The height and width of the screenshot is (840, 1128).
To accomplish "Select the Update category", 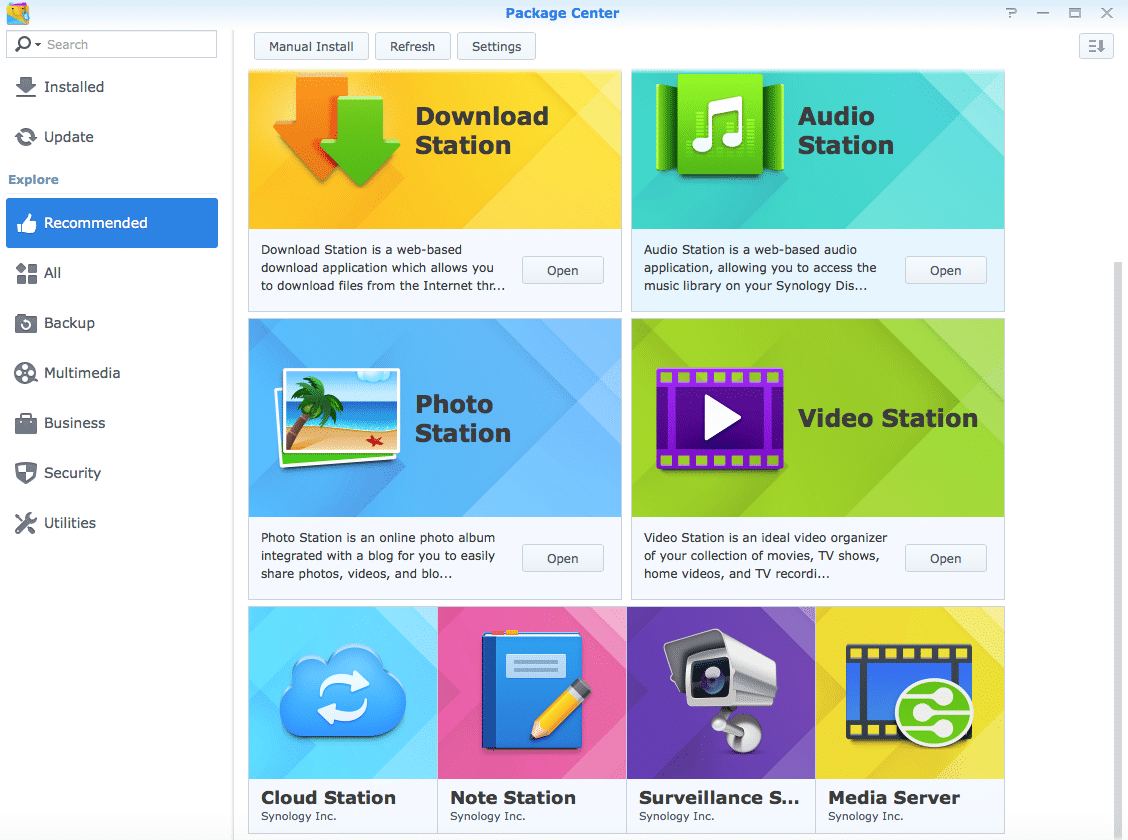I will click(112, 137).
